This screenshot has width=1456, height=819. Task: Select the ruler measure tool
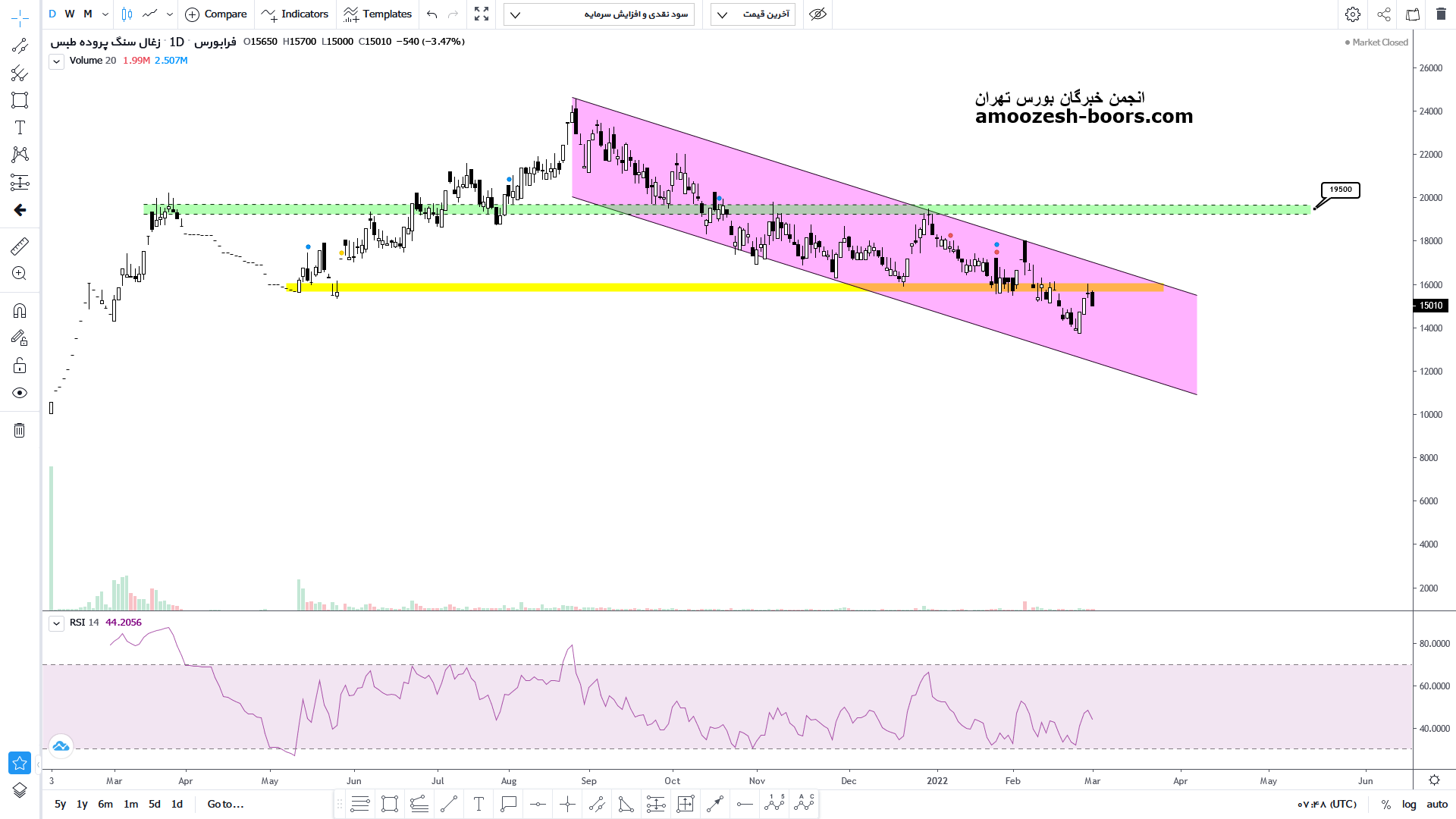coord(20,246)
